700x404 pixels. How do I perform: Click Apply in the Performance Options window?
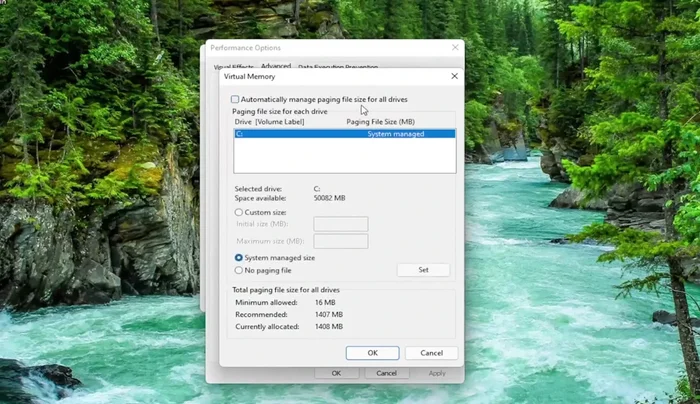click(437, 373)
